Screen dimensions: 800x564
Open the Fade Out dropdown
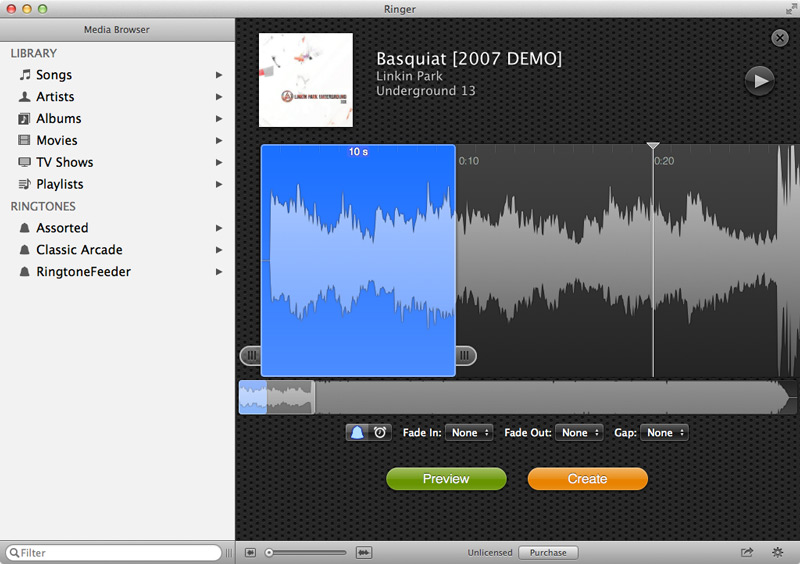pos(580,433)
